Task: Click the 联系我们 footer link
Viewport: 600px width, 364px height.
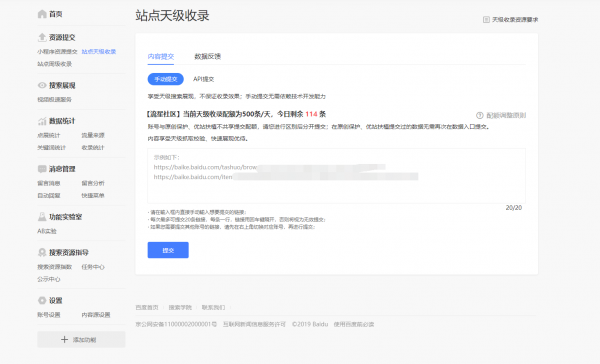Action: coord(214,307)
